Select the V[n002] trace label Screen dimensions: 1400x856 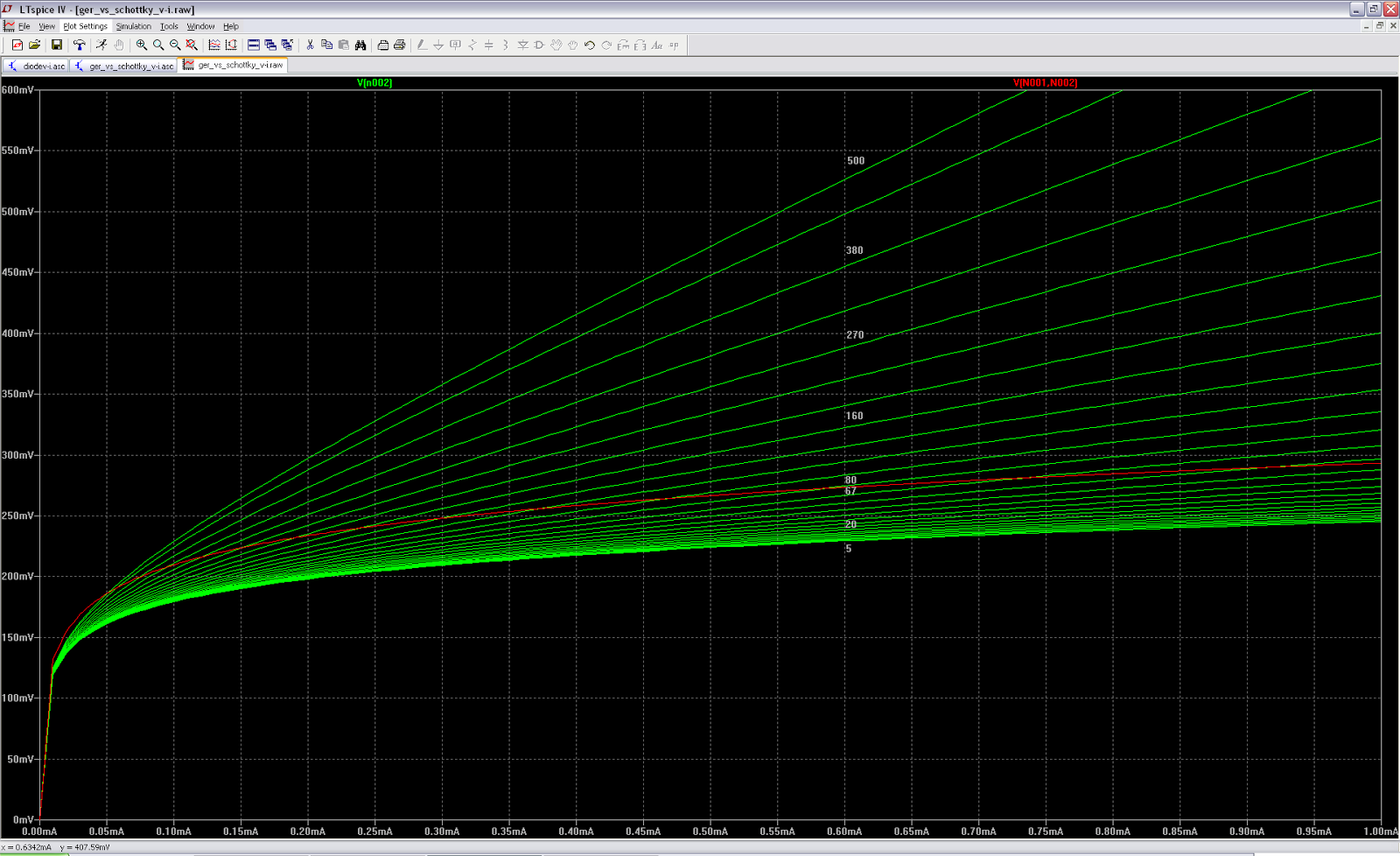[374, 84]
